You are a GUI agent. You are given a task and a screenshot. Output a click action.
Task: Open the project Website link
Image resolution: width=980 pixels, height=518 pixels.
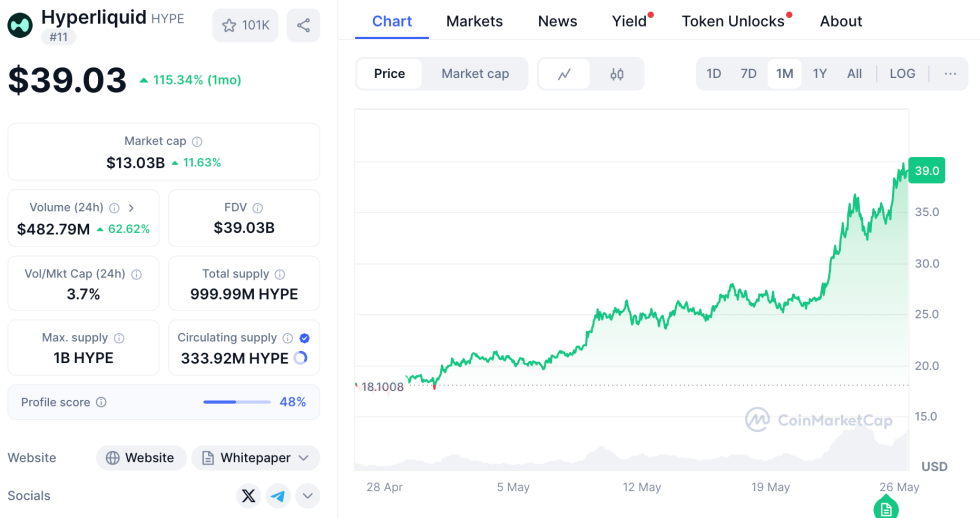(x=141, y=458)
